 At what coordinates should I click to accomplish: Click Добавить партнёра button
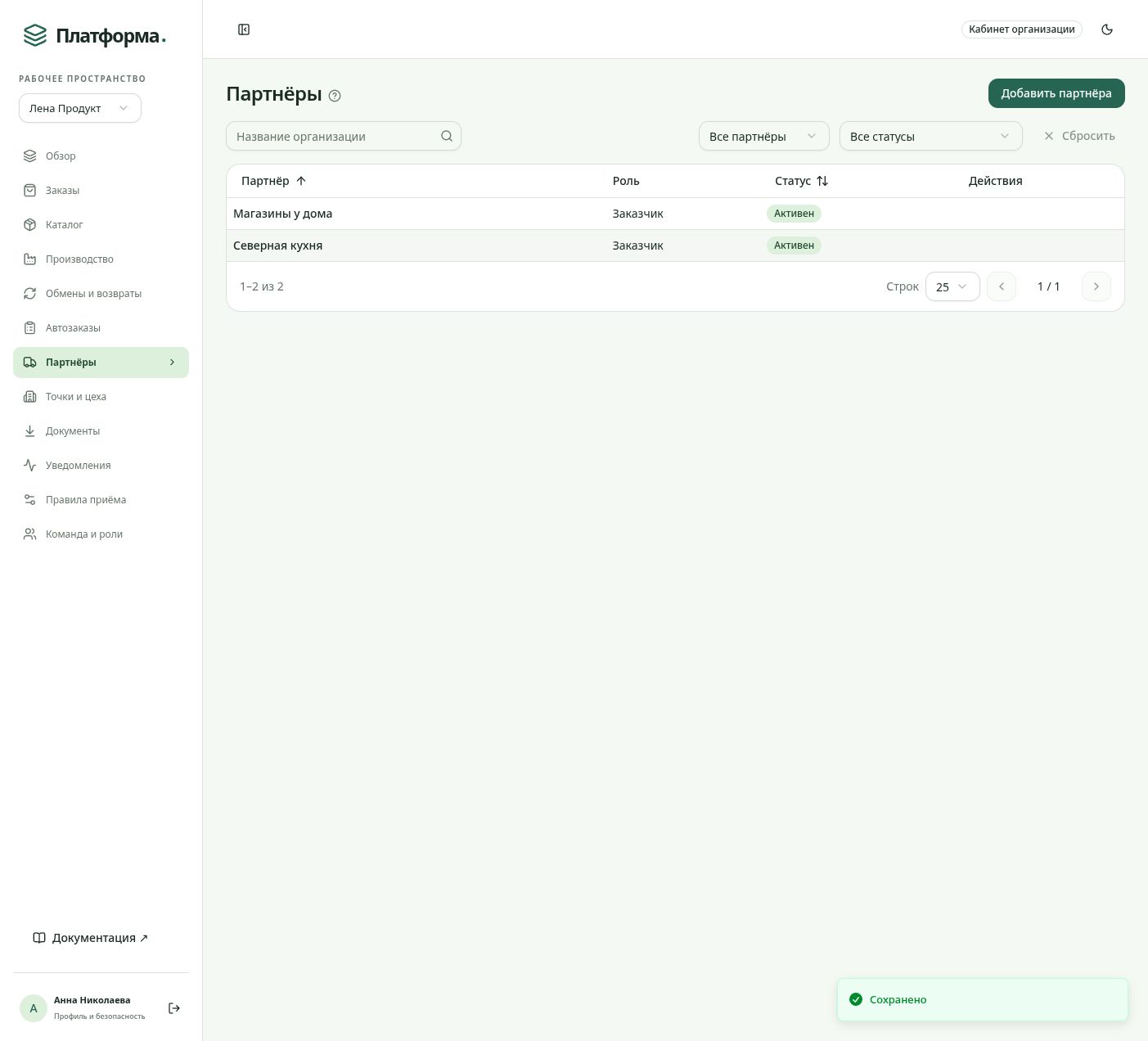(1056, 93)
